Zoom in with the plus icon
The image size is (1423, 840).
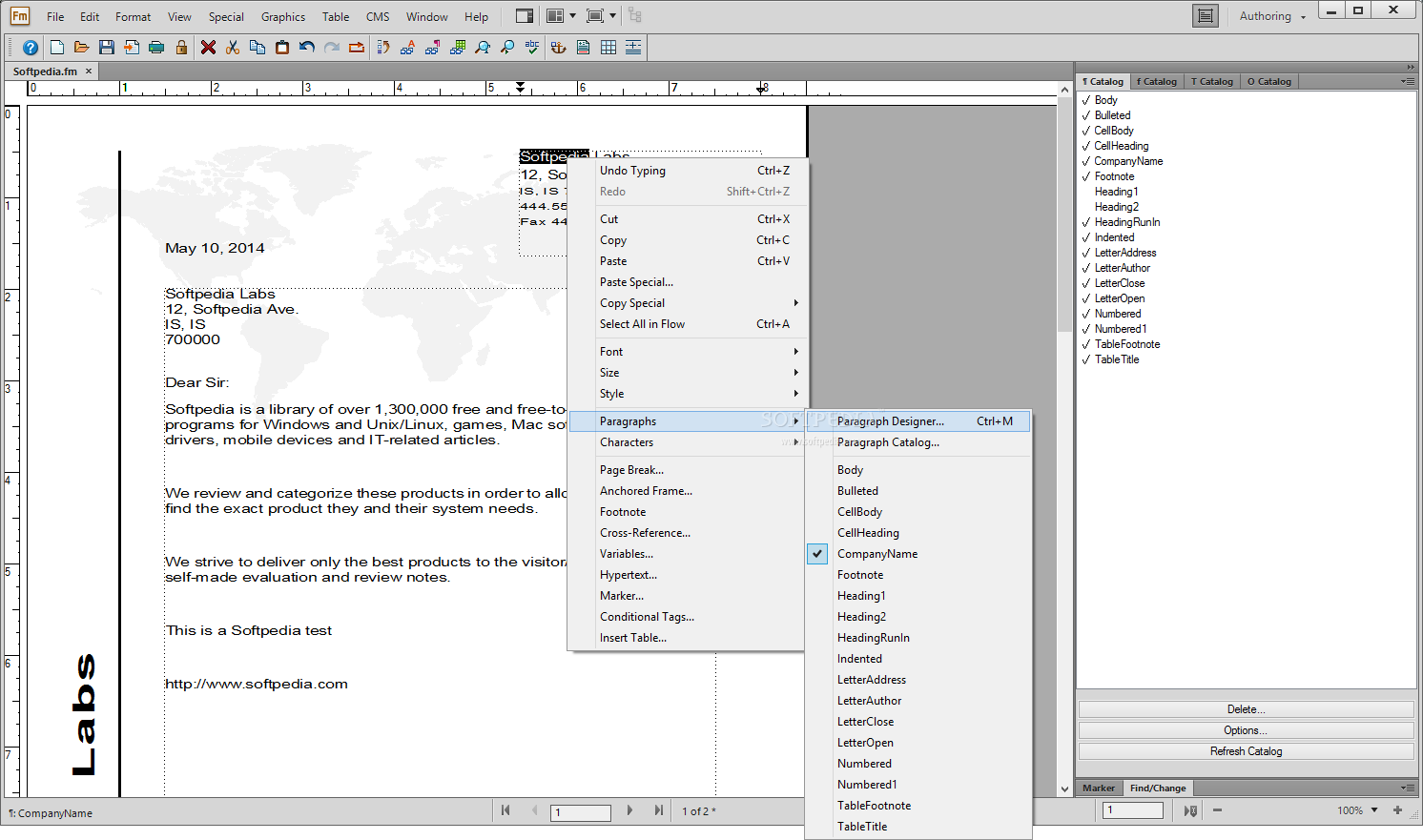point(1397,810)
